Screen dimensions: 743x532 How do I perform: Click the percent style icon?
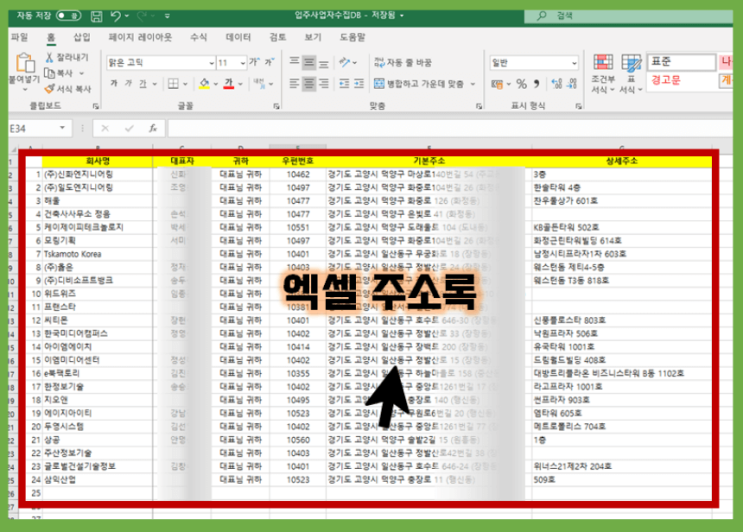pos(522,84)
